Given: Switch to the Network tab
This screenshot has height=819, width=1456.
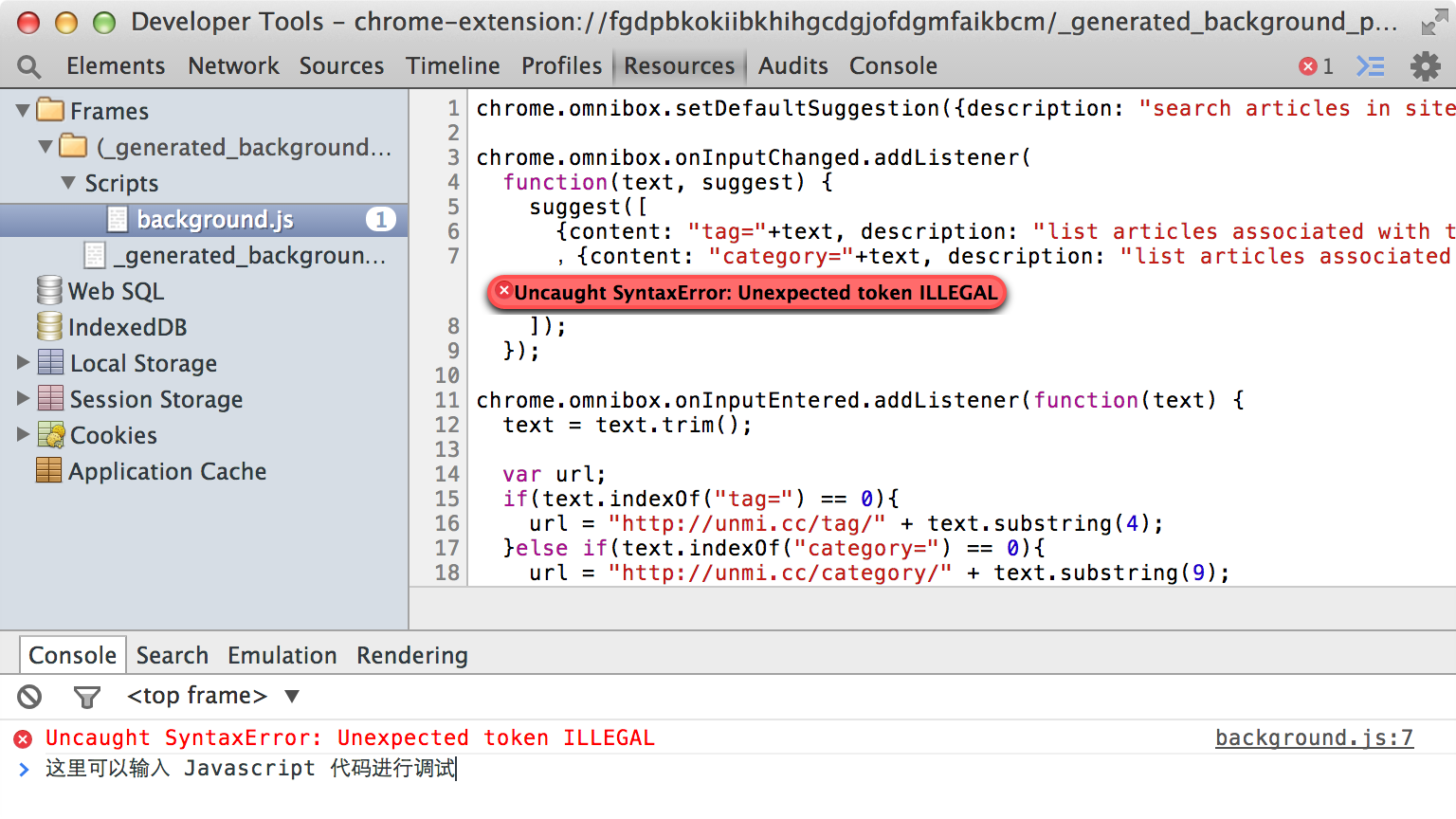Looking at the screenshot, I should click(233, 66).
